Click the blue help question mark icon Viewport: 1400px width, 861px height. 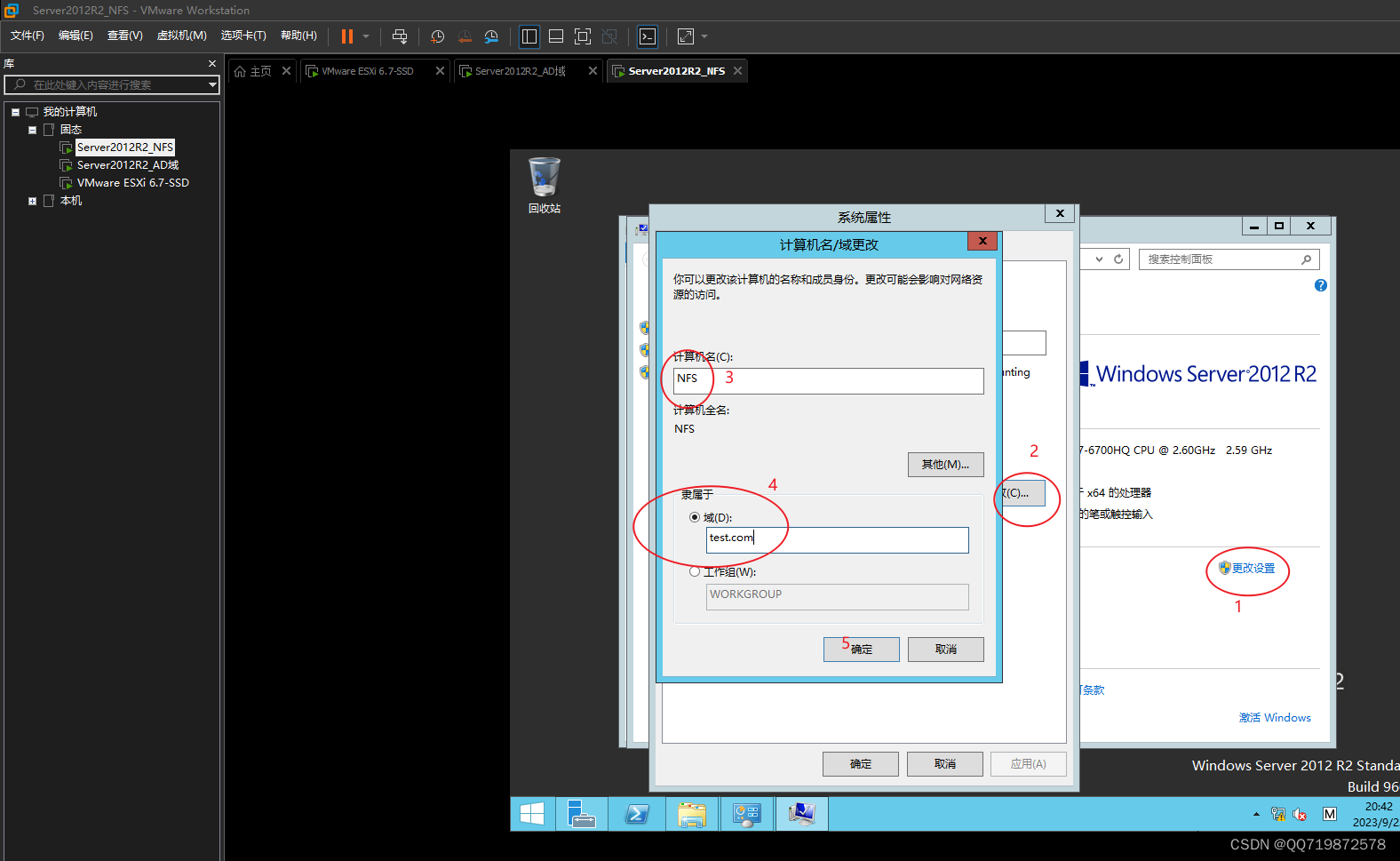(x=1321, y=285)
